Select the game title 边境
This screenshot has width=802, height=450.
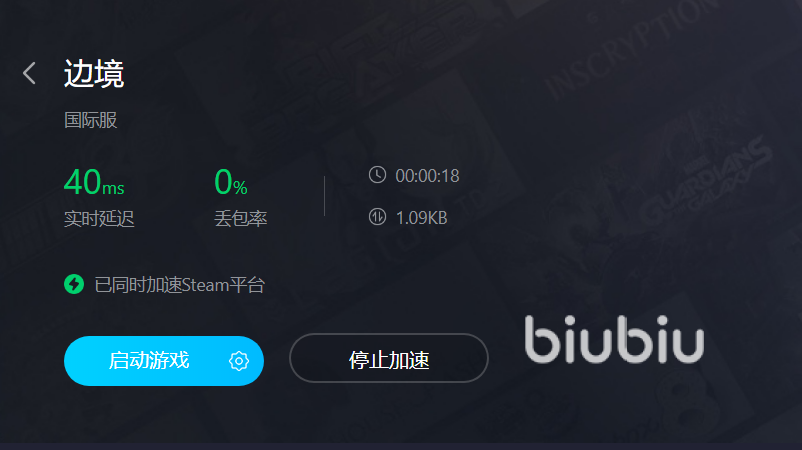94,73
